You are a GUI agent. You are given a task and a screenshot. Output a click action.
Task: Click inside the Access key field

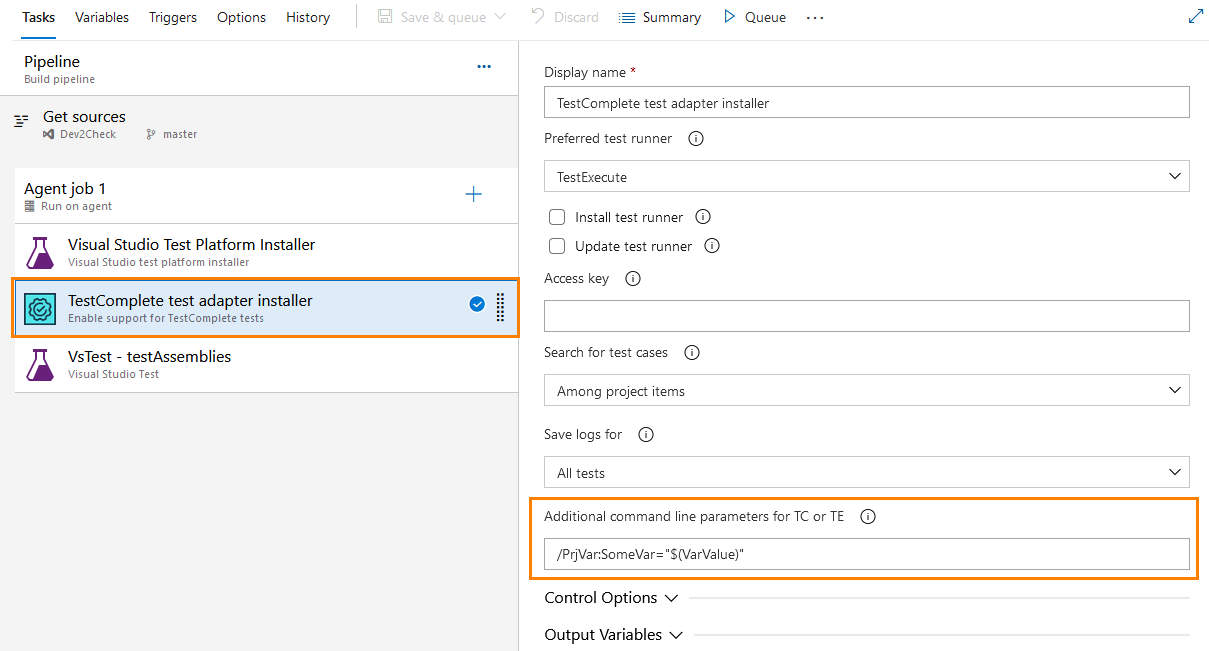click(866, 315)
